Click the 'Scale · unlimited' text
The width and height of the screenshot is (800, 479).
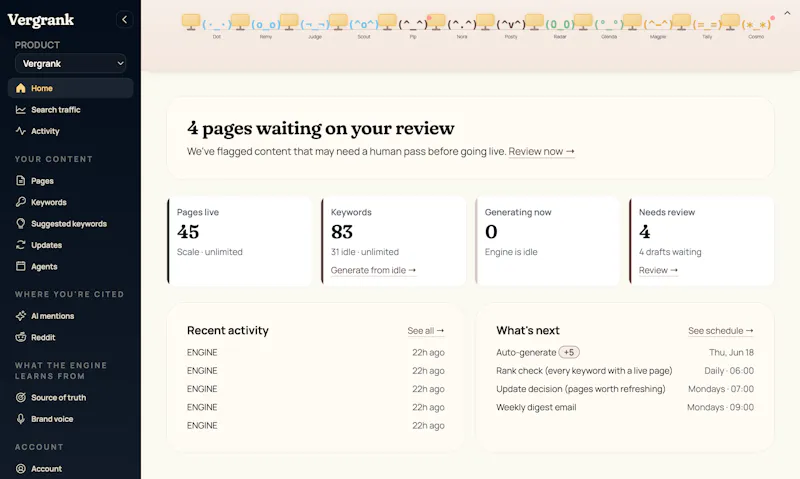click(x=210, y=252)
